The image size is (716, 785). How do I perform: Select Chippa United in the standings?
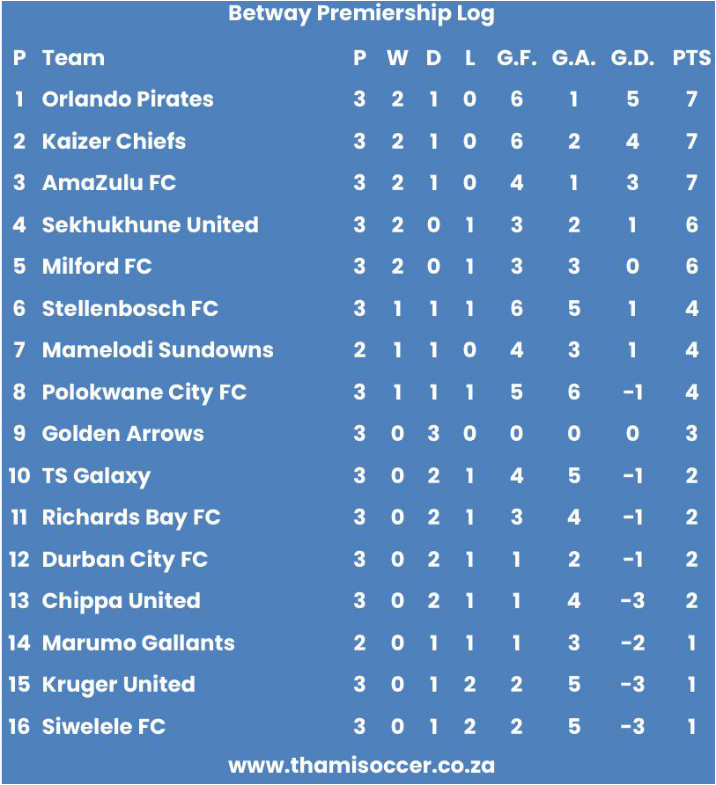tap(121, 601)
